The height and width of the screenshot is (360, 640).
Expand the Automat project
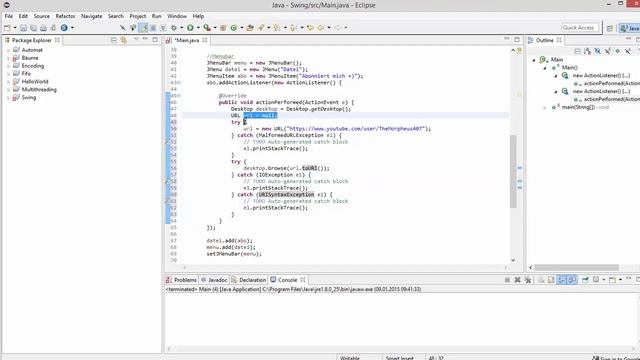click(x=8, y=50)
